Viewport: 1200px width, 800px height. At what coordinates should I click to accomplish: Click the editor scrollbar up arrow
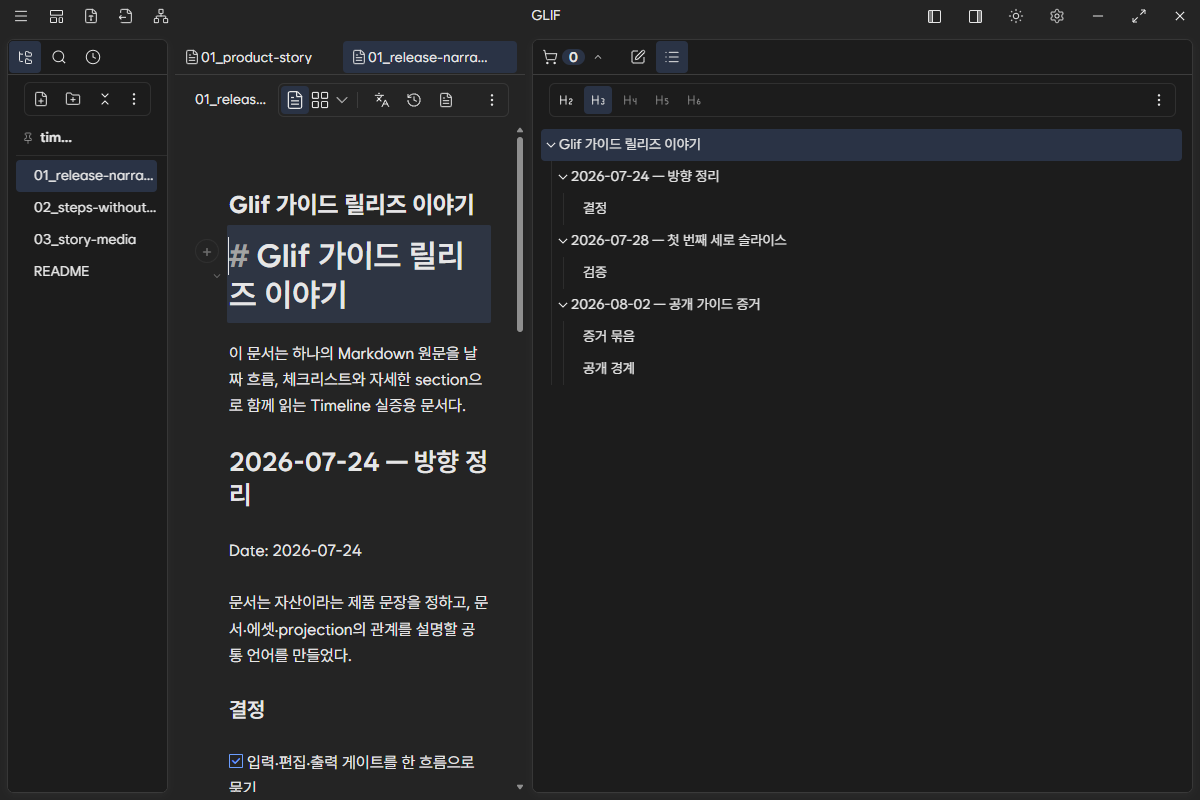[x=519, y=130]
